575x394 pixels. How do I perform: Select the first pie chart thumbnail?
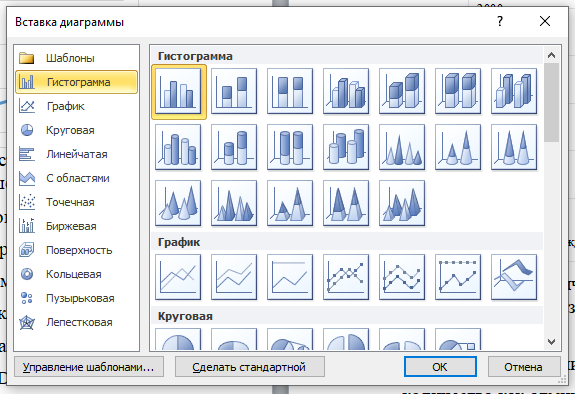coord(178,339)
